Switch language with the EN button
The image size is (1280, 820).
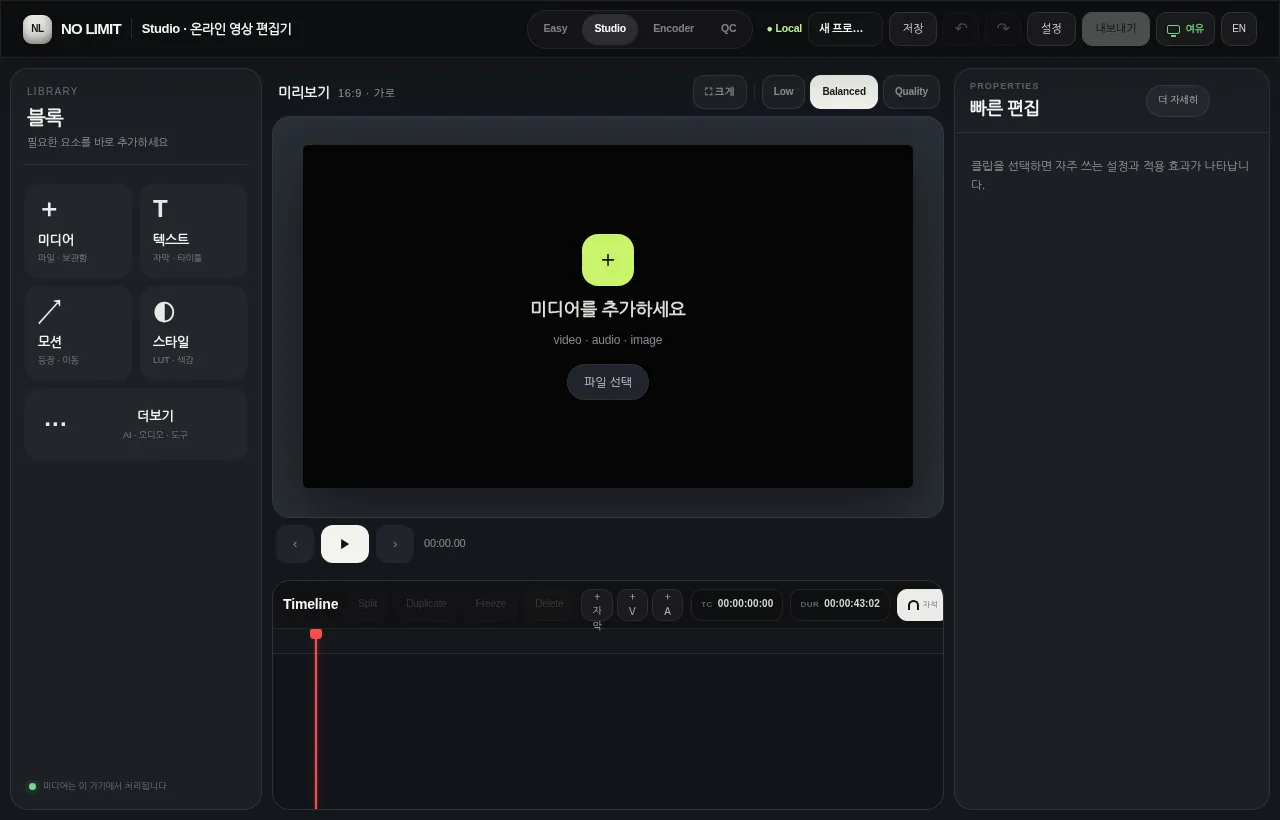[x=1239, y=29]
